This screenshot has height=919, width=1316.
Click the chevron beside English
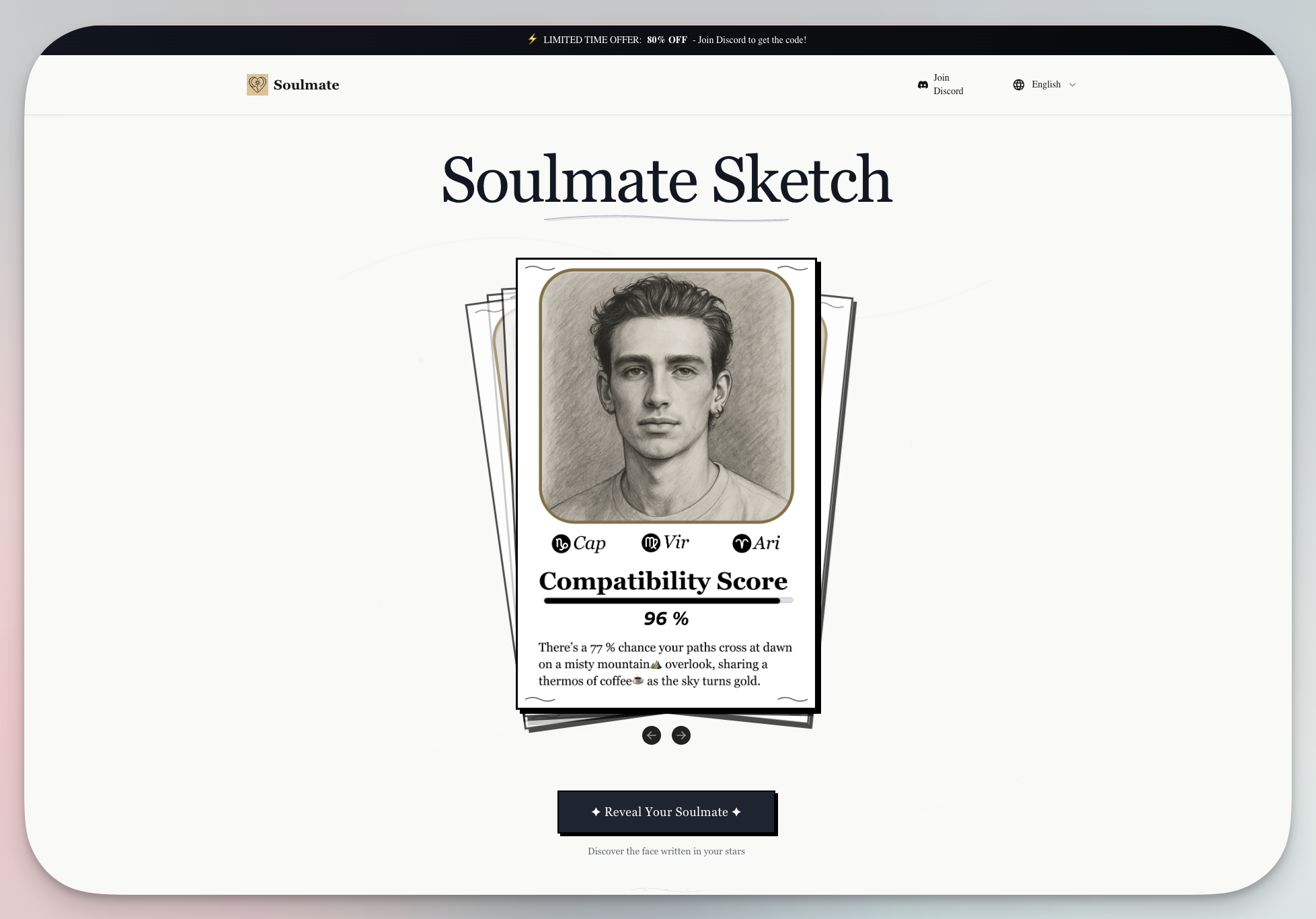(1073, 85)
